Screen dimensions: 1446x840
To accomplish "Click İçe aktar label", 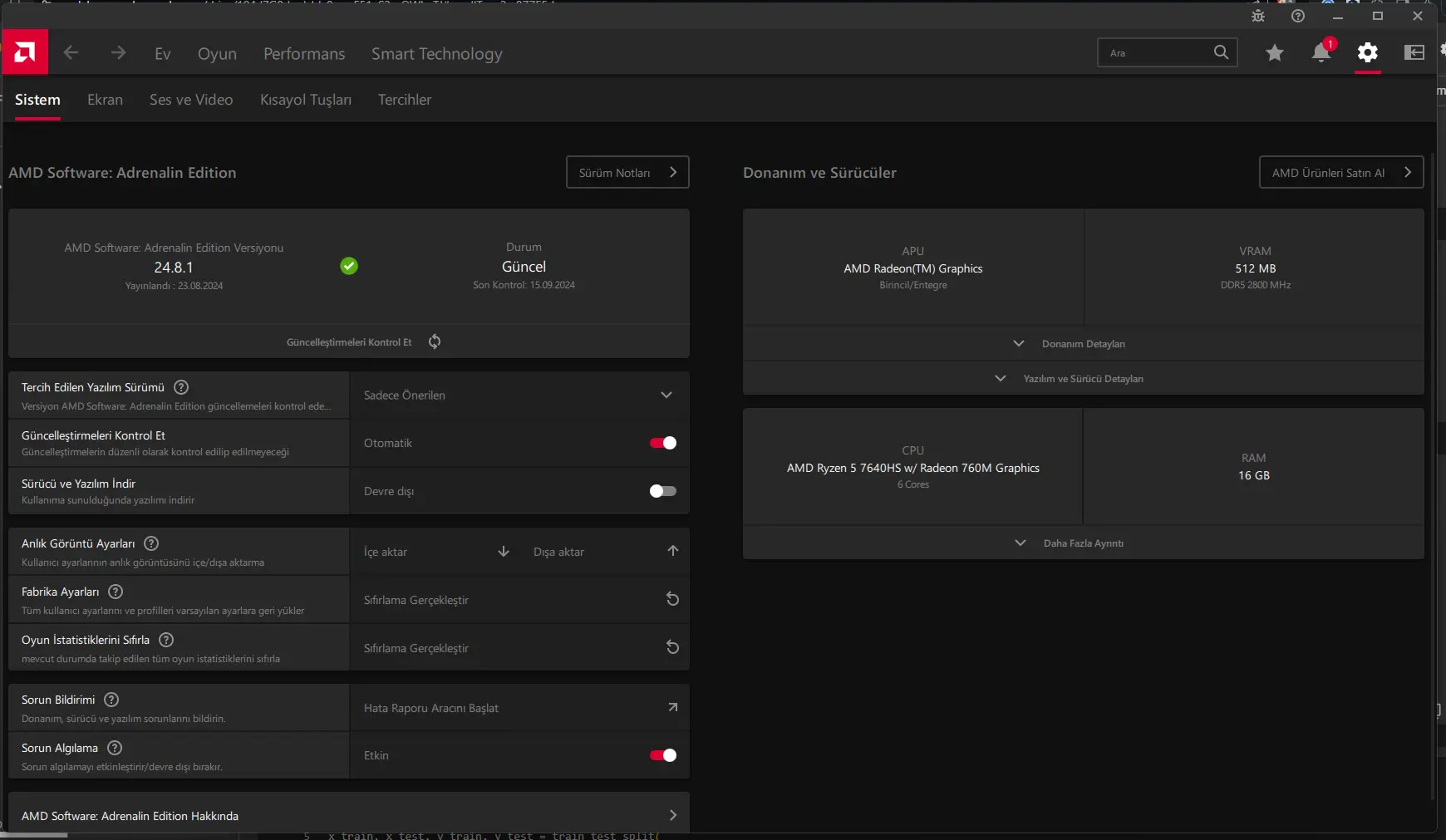I will tap(386, 552).
